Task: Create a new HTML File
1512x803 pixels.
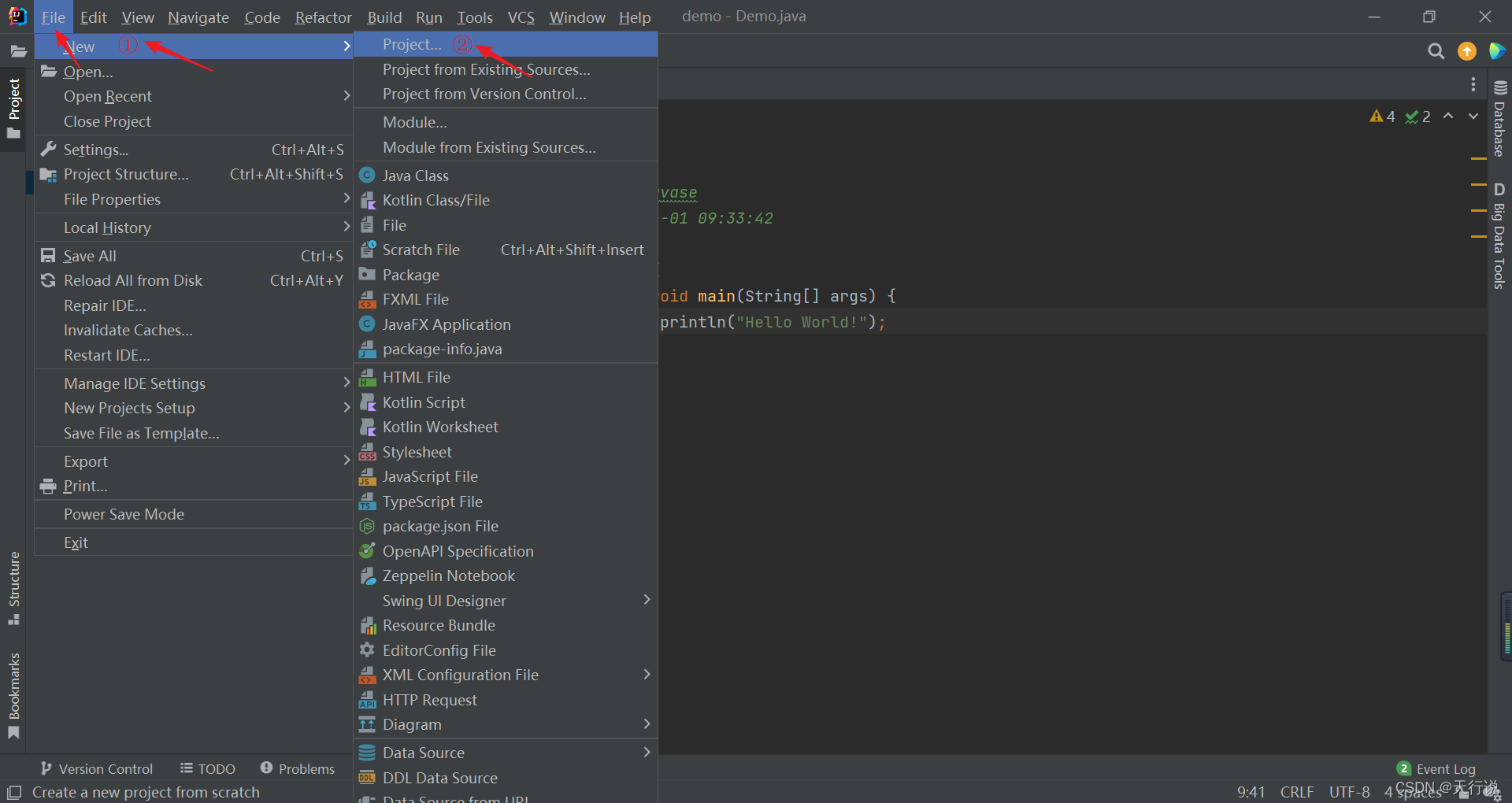Action: [x=506, y=377]
